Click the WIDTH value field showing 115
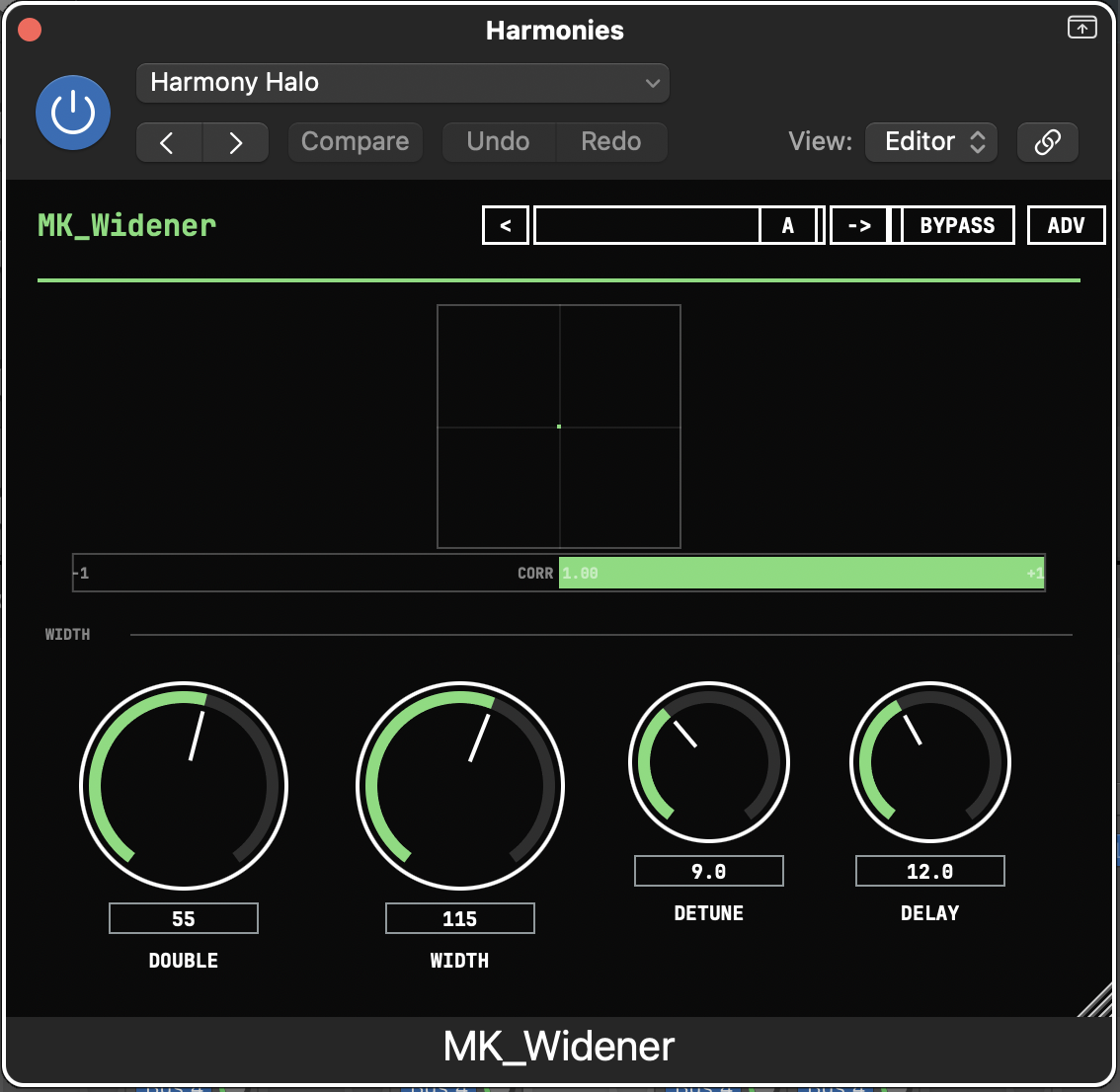This screenshot has height=1092, width=1120. (x=460, y=918)
